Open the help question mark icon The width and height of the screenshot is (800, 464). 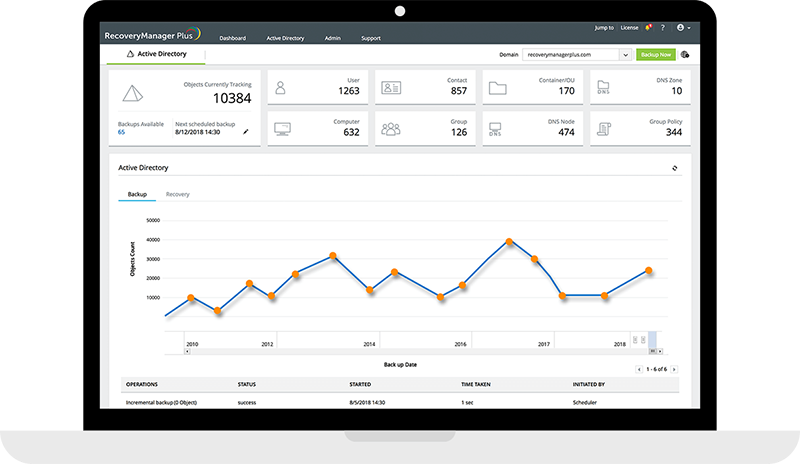pos(663,28)
